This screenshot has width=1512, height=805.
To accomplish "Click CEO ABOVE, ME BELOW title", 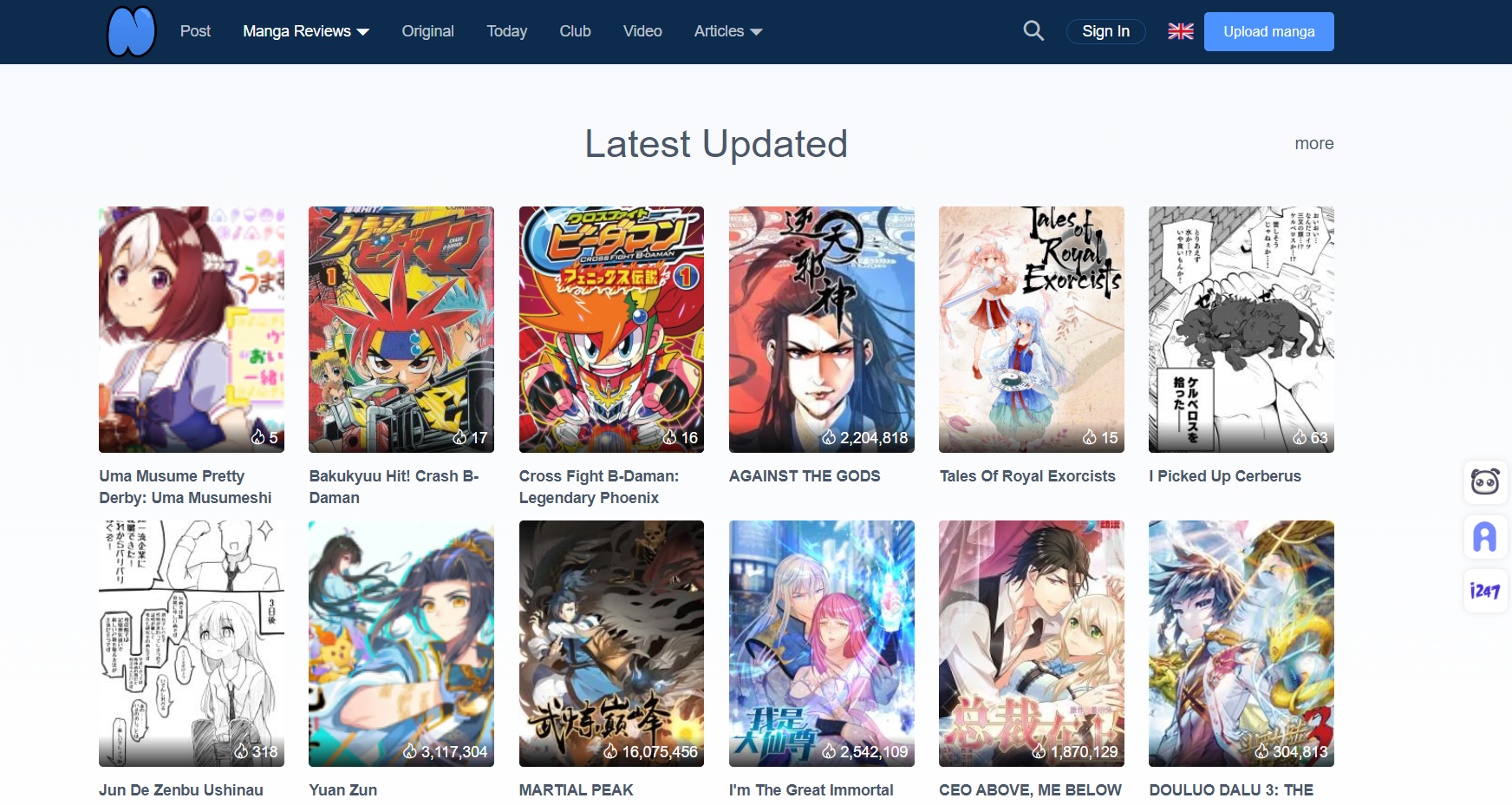I will point(1030,790).
